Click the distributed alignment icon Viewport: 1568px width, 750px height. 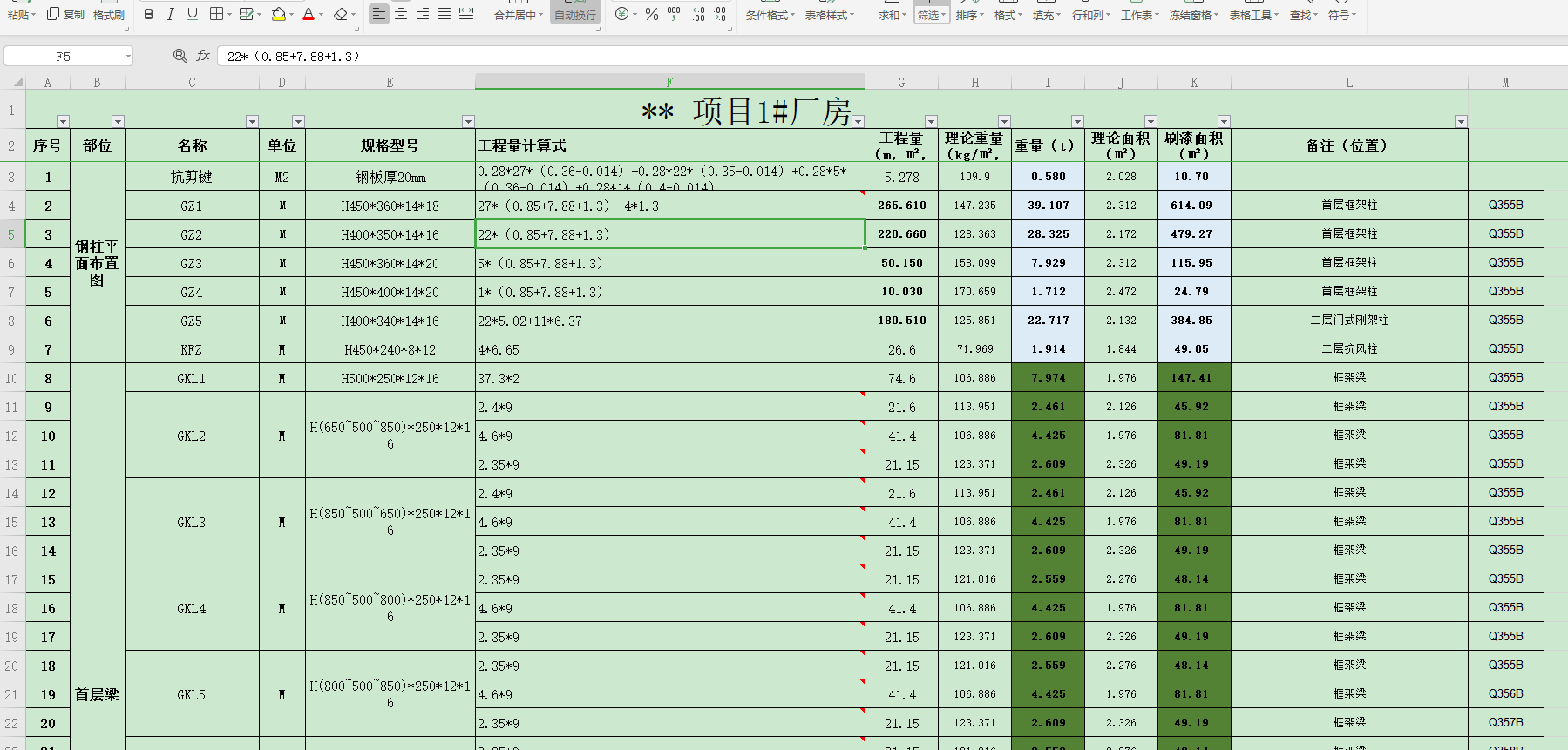pos(466,14)
